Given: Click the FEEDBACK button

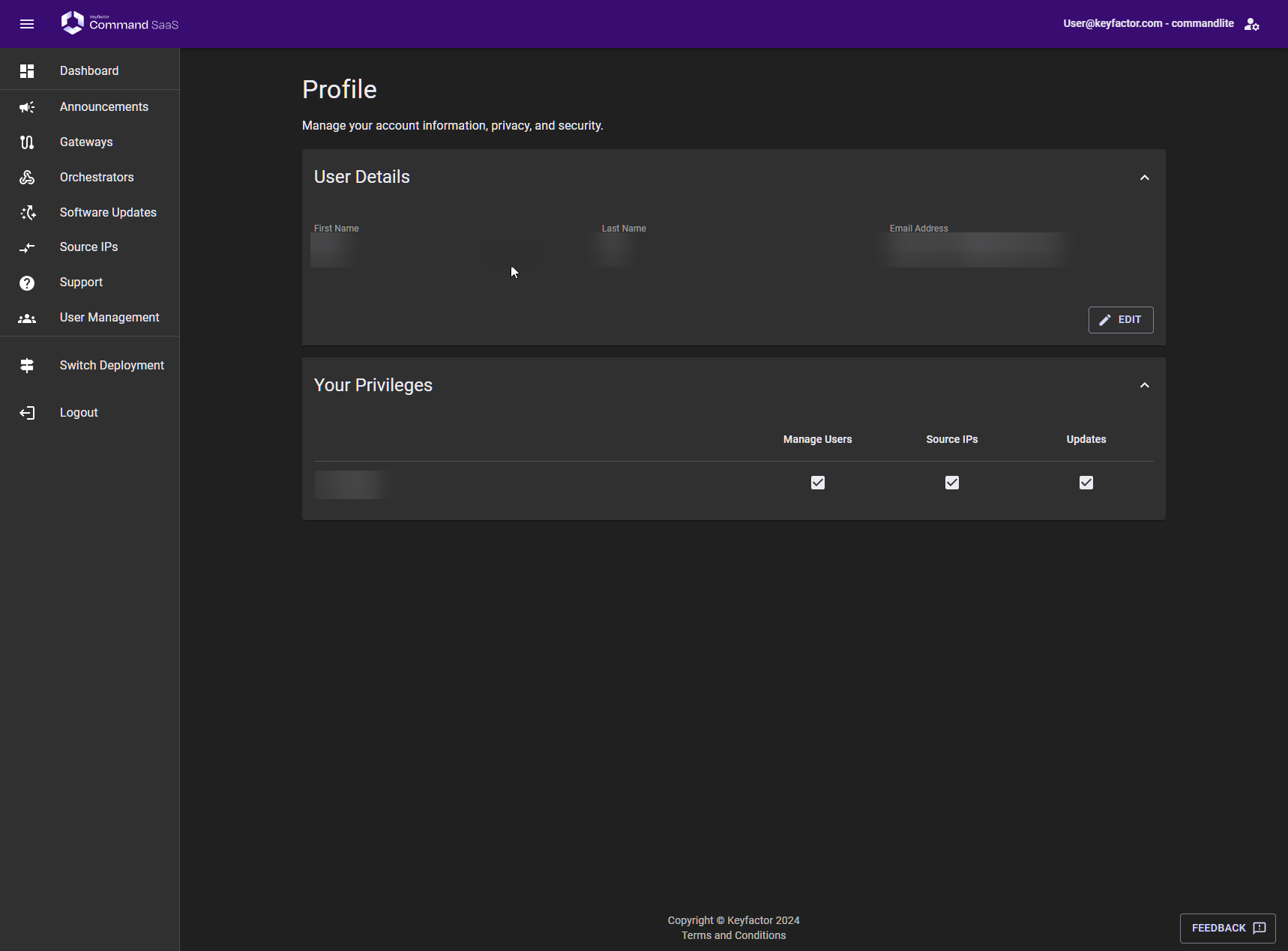Looking at the screenshot, I should (1227, 928).
